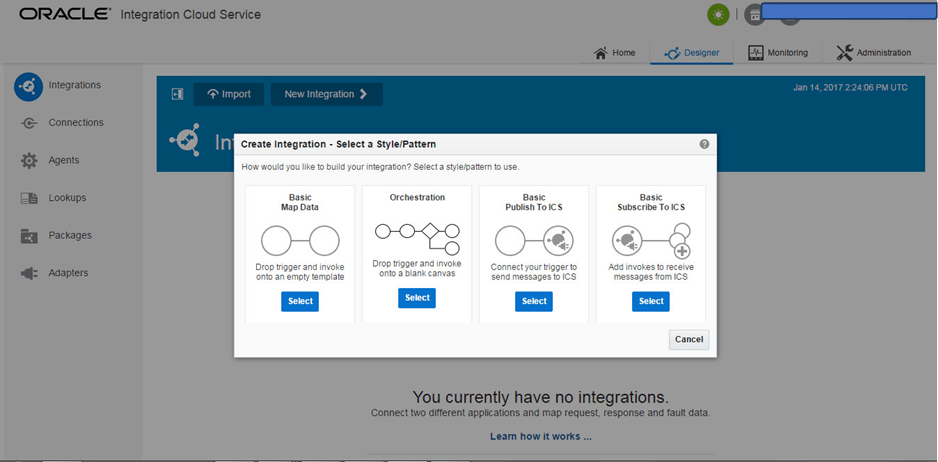Click the Oracle logo
This screenshot has width=938, height=462.
pos(65,14)
